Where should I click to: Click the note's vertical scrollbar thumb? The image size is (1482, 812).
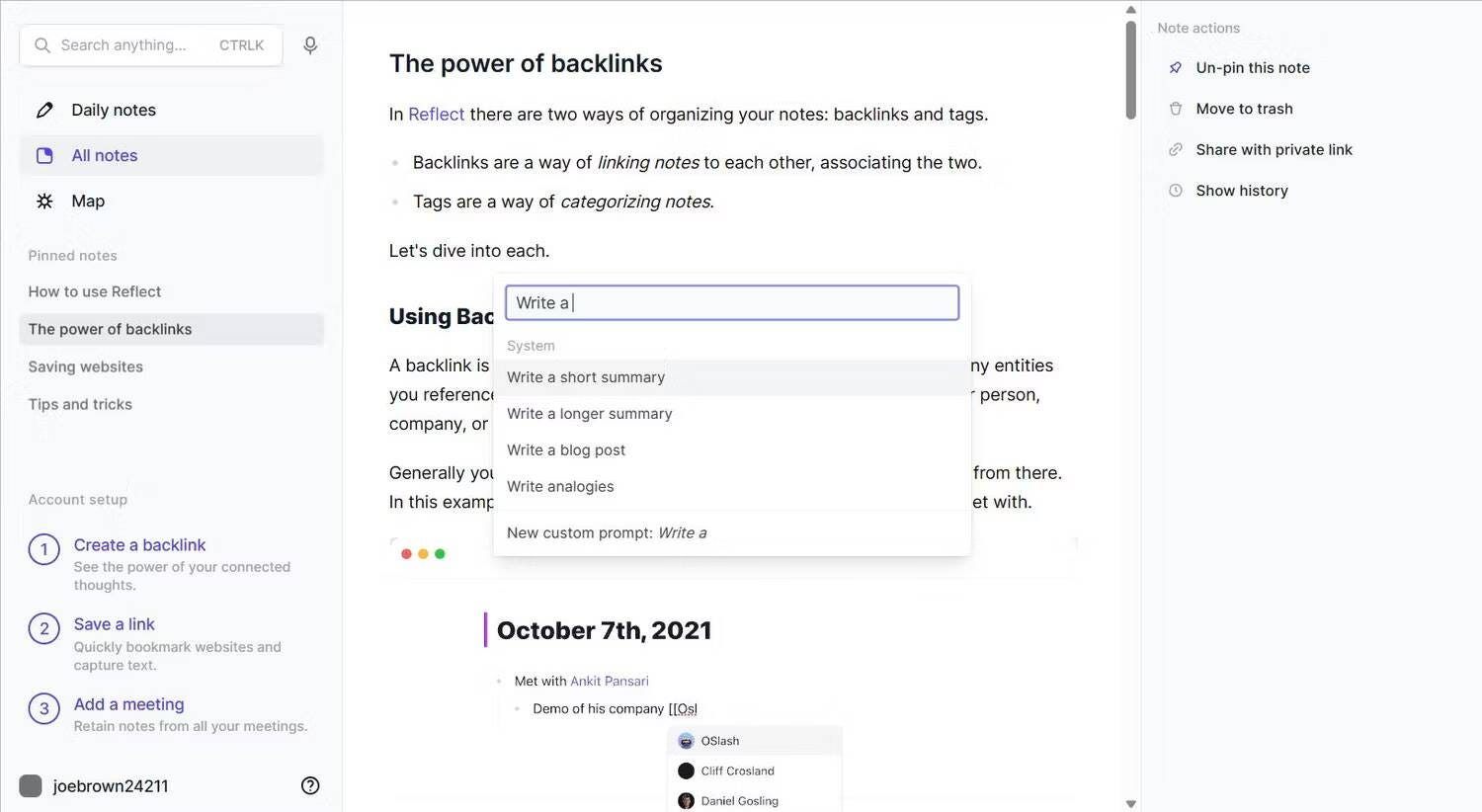(1131, 69)
